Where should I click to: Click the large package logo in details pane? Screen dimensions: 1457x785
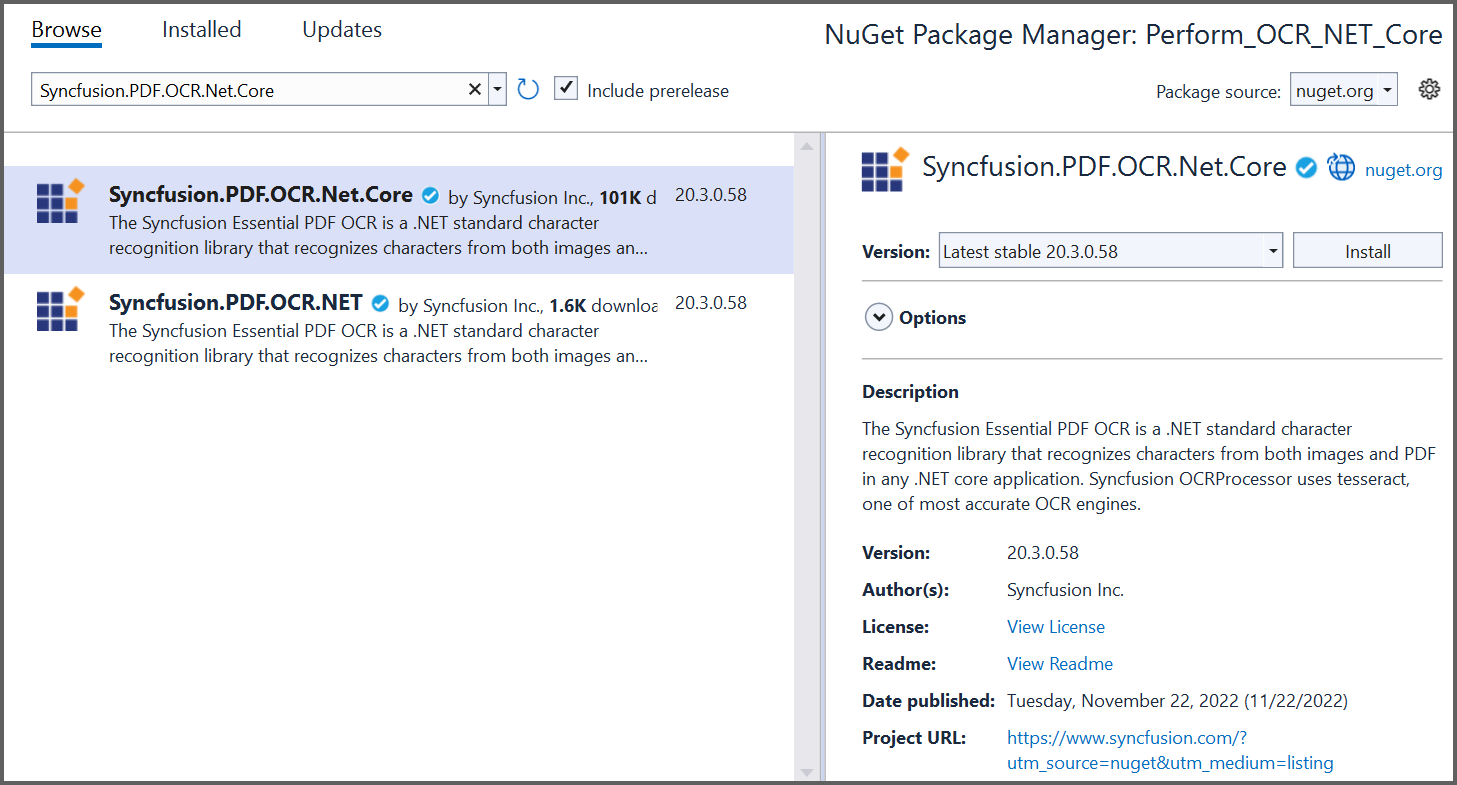[x=885, y=169]
